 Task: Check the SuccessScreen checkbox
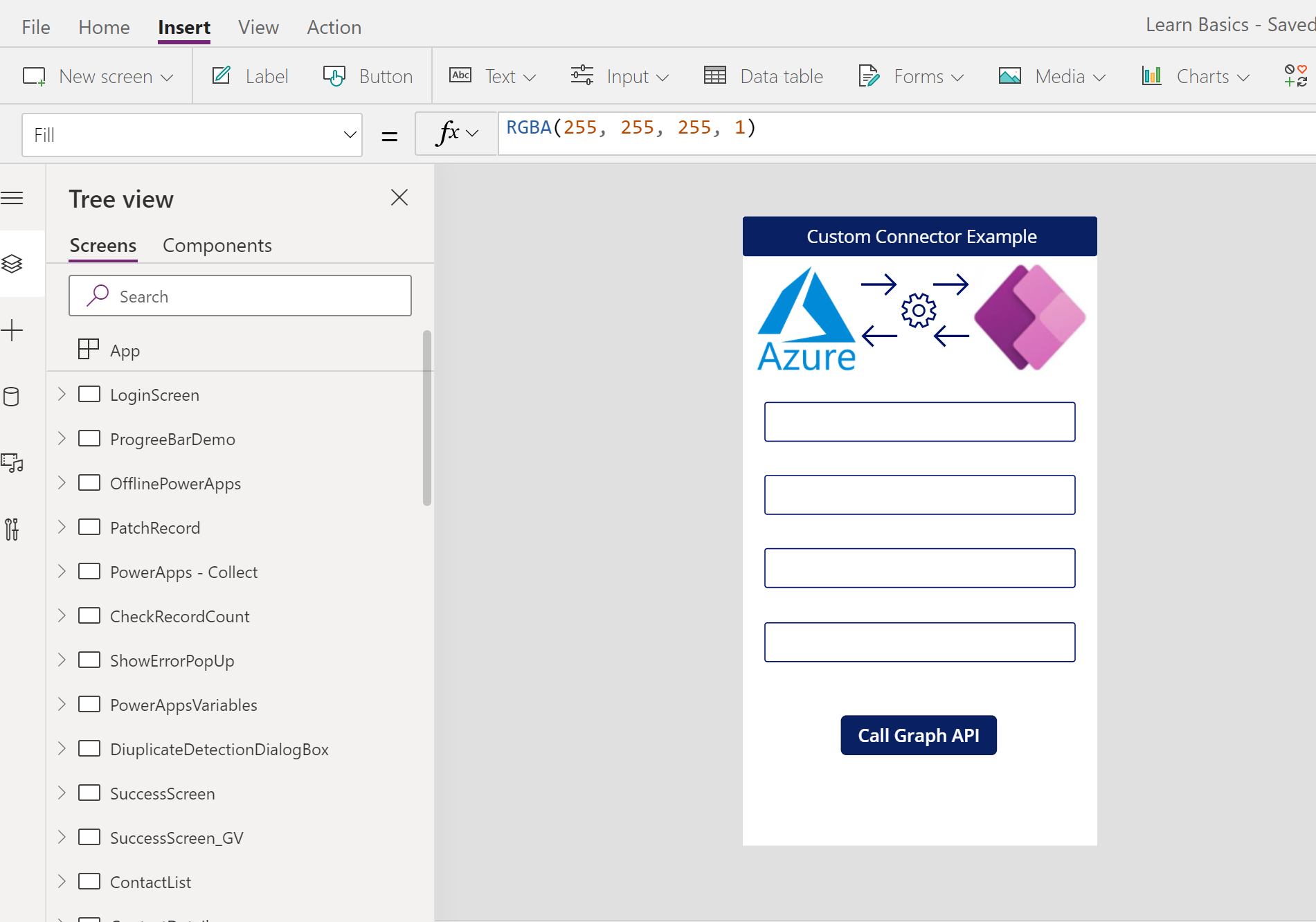point(90,793)
